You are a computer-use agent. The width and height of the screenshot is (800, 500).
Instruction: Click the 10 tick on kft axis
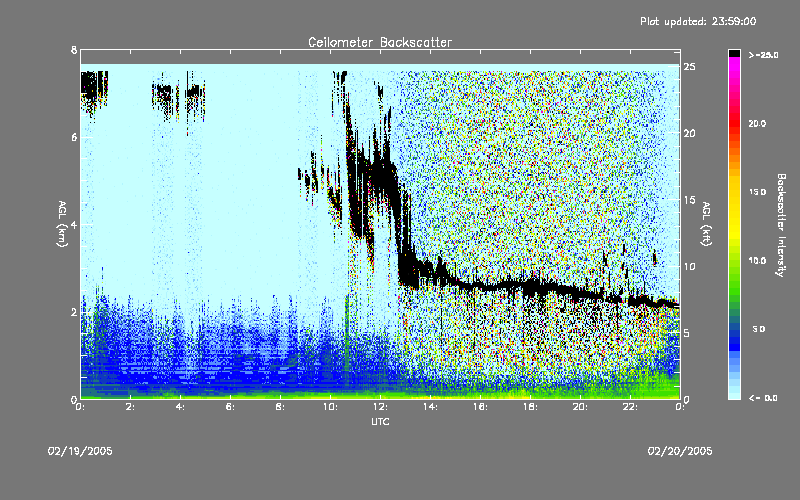(x=689, y=266)
